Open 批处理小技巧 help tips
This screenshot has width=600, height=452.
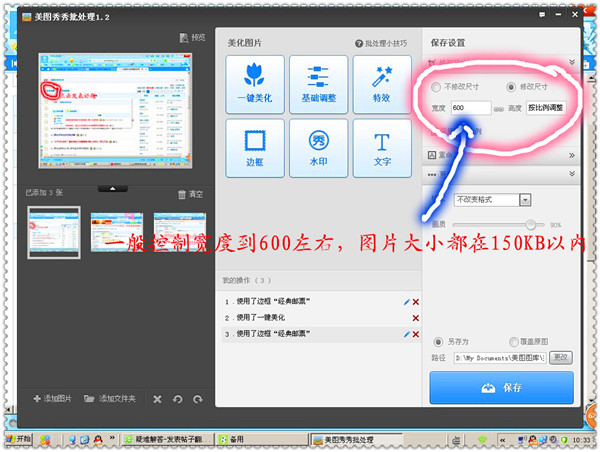coord(381,44)
